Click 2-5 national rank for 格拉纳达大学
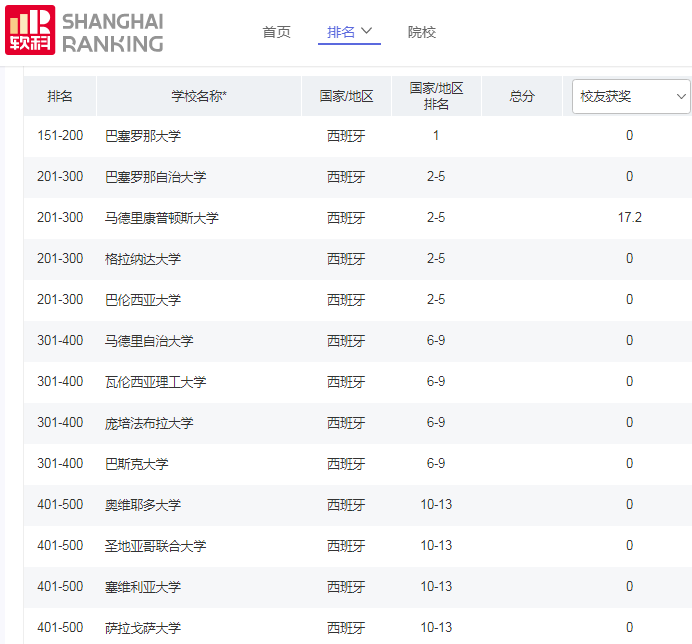This screenshot has width=692, height=644. click(x=436, y=258)
